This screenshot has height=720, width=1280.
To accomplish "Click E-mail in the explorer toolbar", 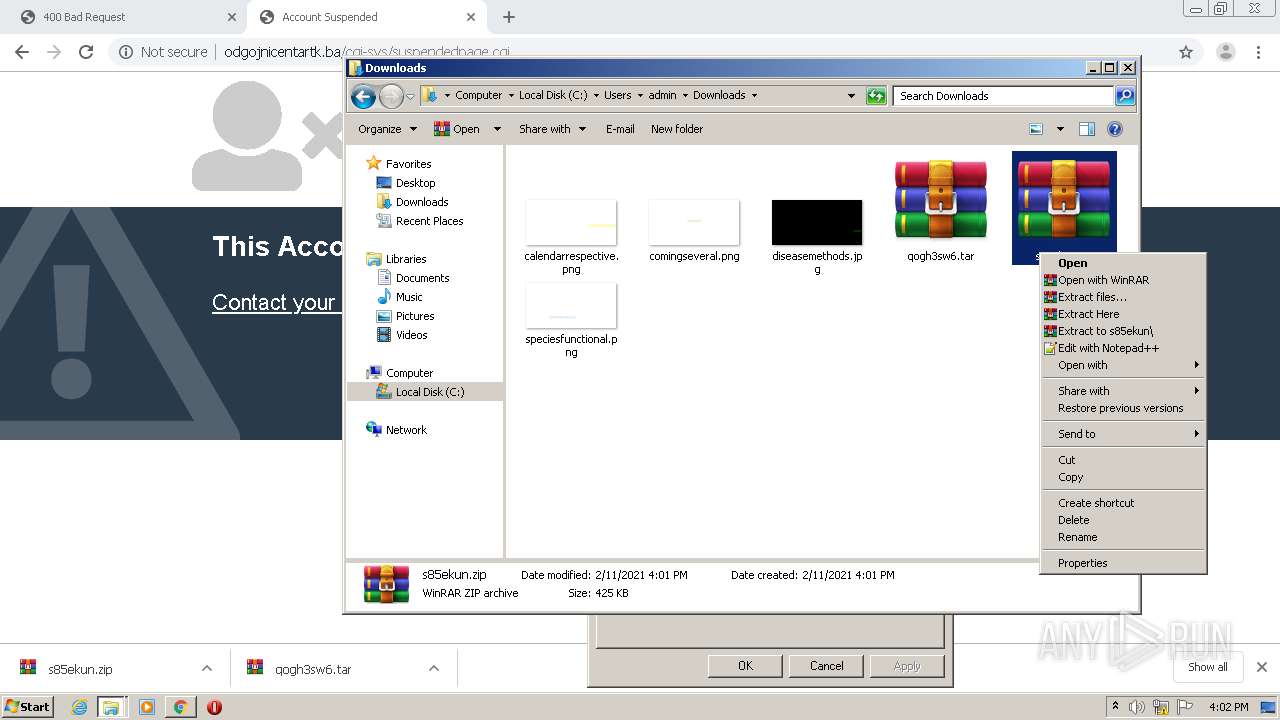I will tap(620, 129).
